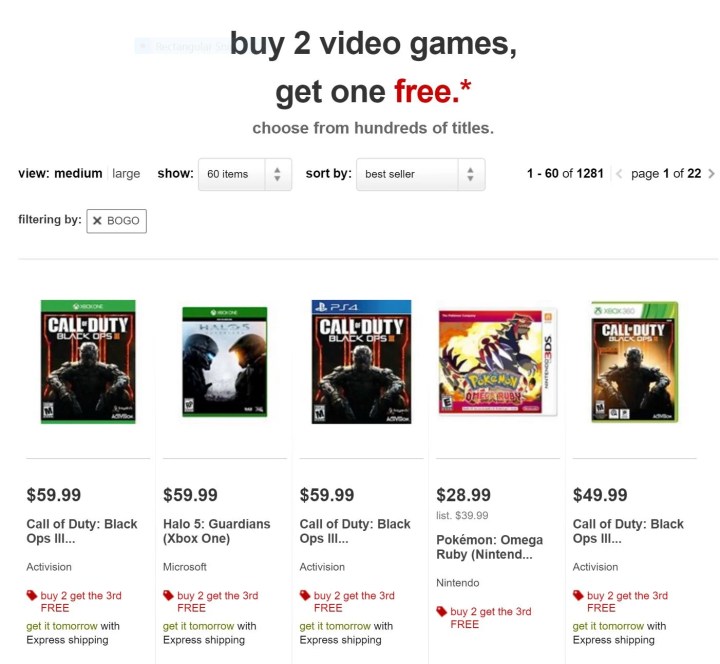
Task: Open the sort by best seller dropdown
Action: tap(421, 174)
